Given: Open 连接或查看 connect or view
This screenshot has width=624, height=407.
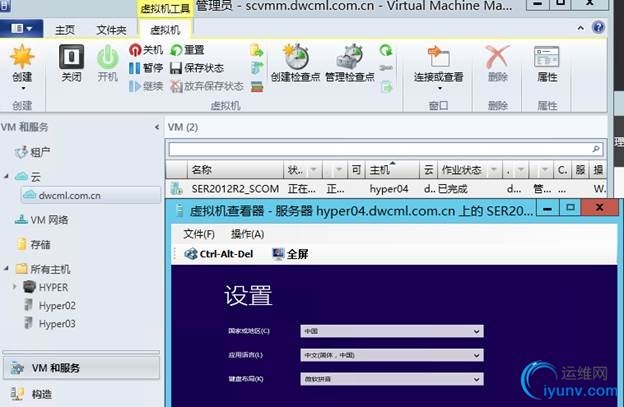Looking at the screenshot, I should 438,68.
